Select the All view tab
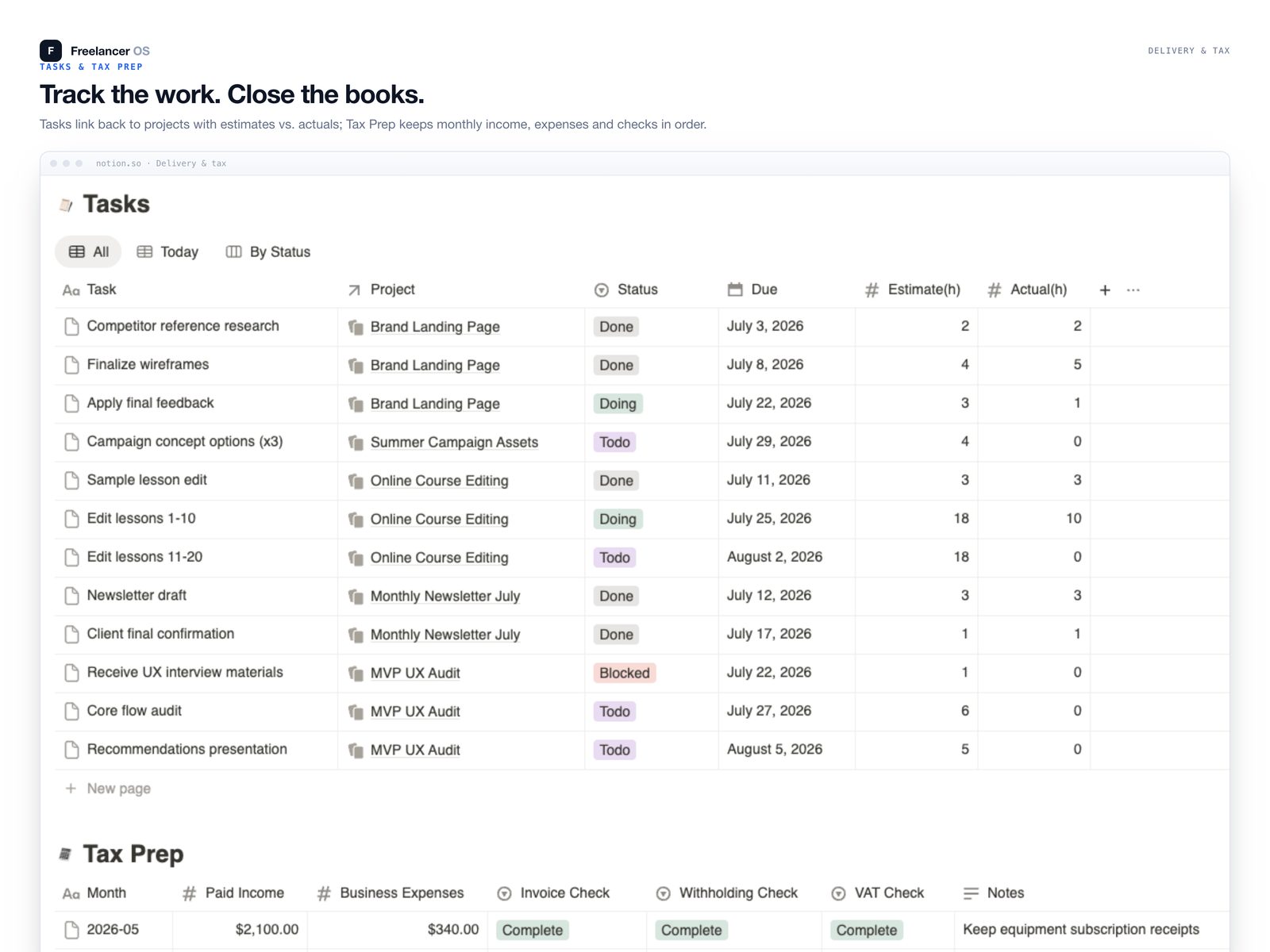The height and width of the screenshot is (952, 1270). pyautogui.click(x=89, y=252)
